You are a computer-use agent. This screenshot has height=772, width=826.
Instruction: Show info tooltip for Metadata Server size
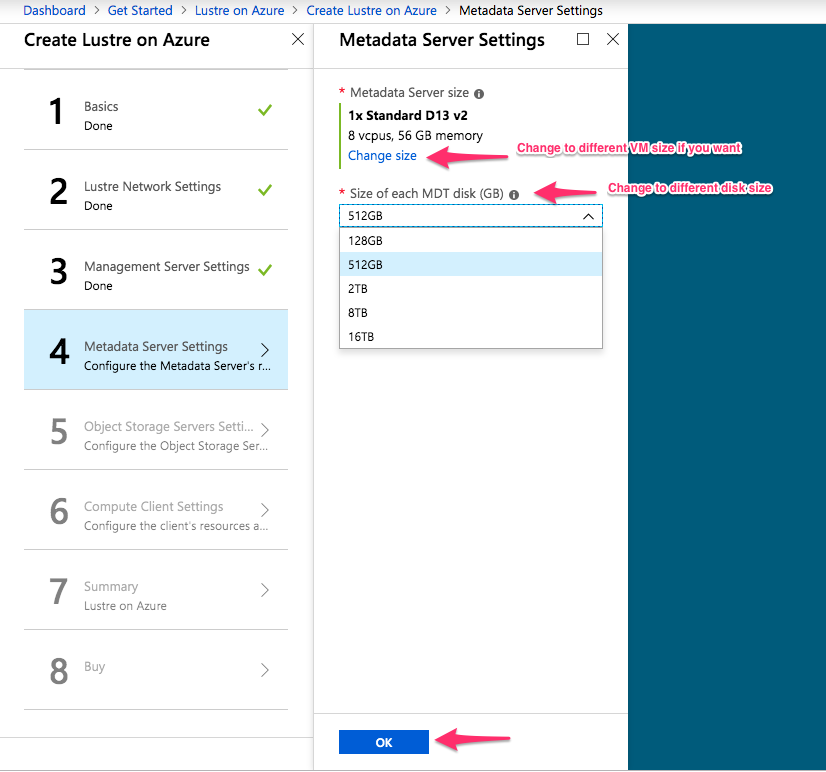[479, 94]
